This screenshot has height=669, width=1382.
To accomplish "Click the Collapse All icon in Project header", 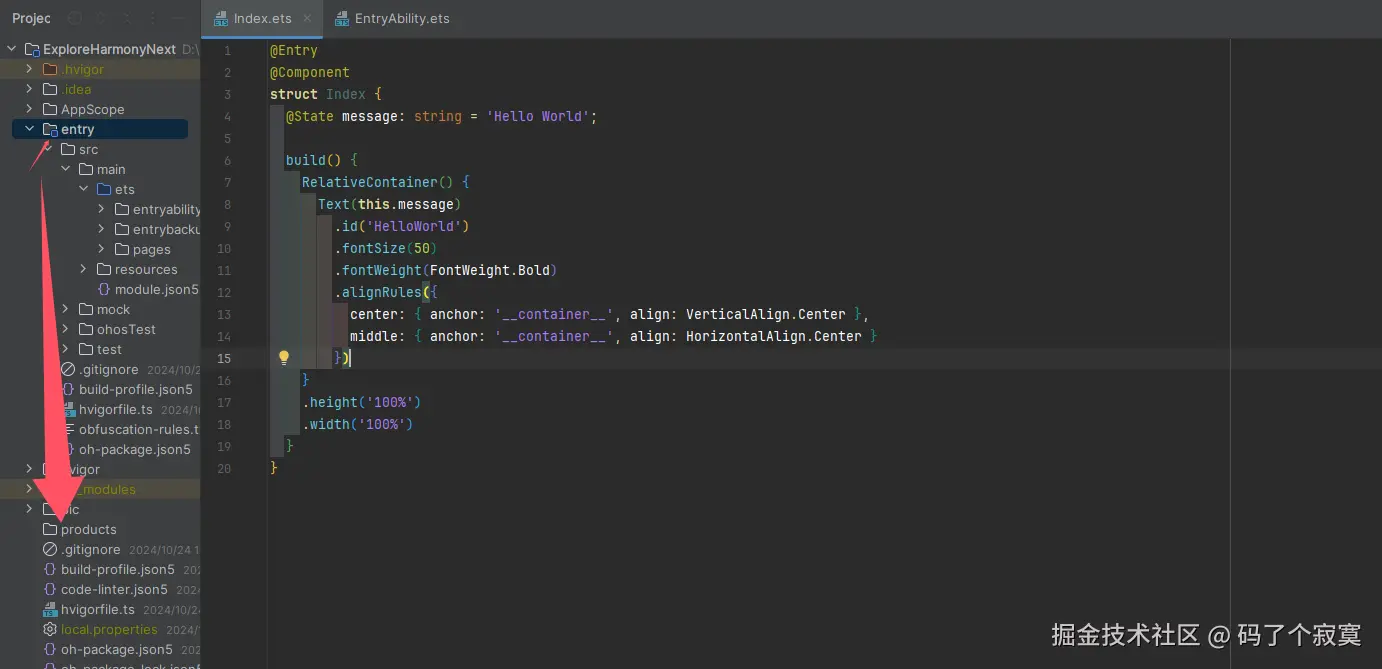I will tap(125, 18).
